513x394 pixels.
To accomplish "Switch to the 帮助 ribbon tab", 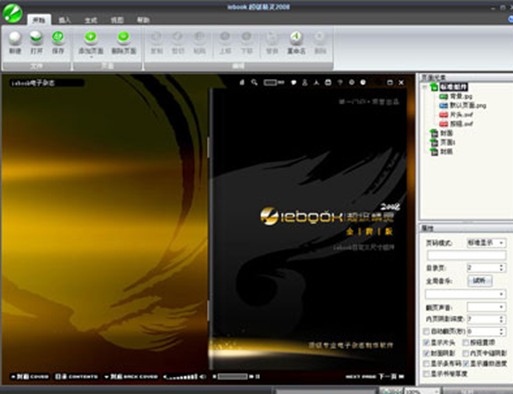I will [143, 20].
